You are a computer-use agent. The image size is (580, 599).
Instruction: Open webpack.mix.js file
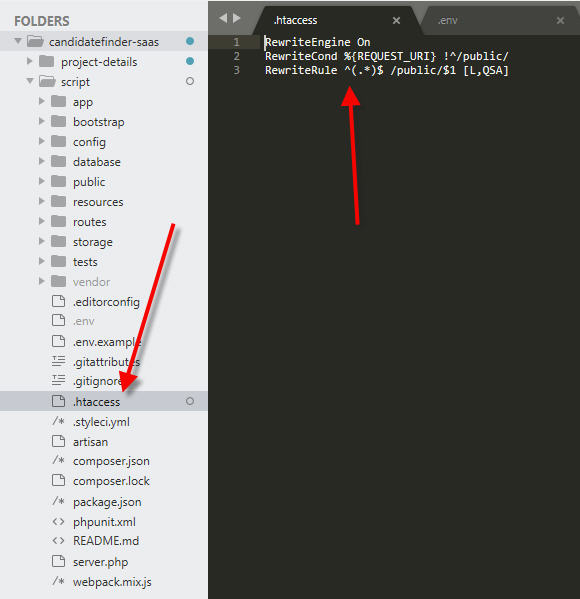pyautogui.click(x=112, y=582)
